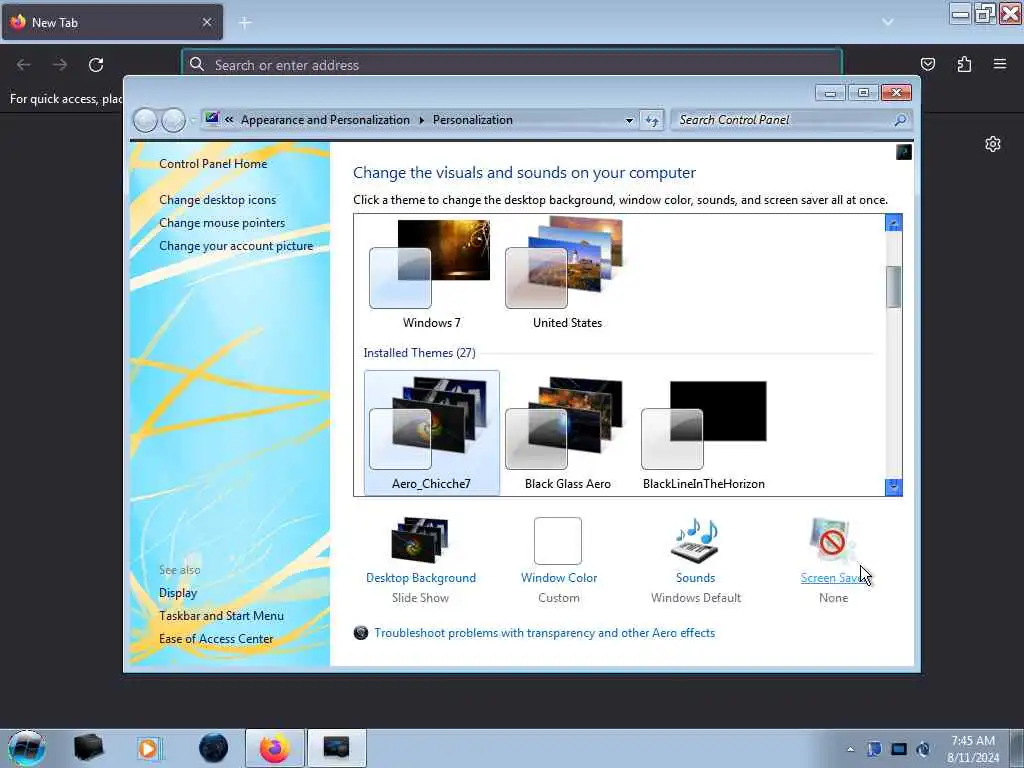Click the Personalization breadcrumb

473,120
